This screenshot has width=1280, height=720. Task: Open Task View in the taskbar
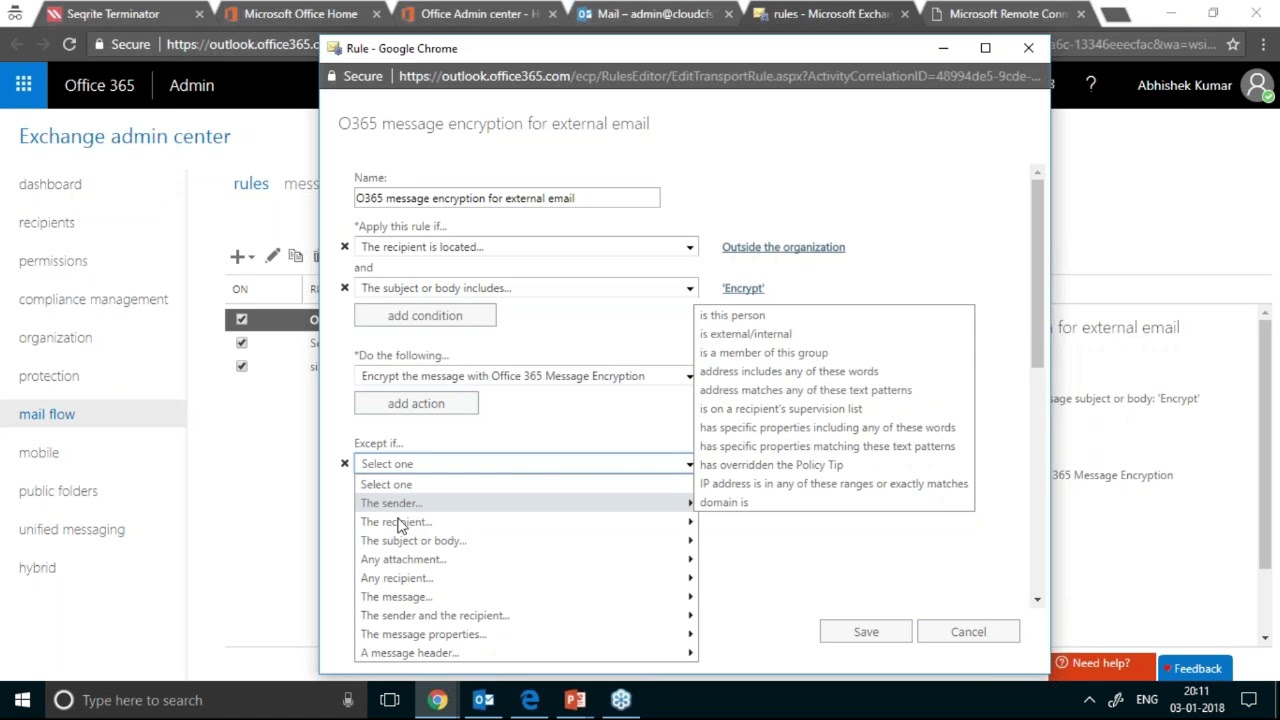390,700
